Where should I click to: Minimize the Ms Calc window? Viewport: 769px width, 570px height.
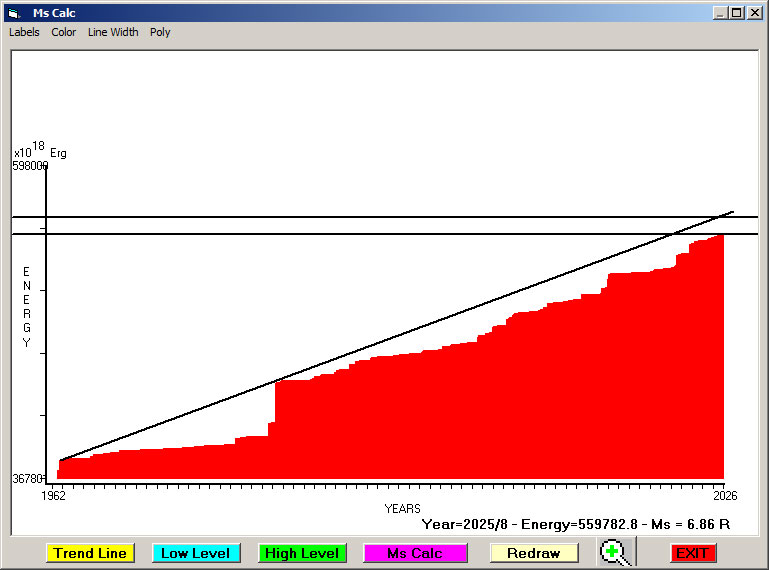[x=720, y=13]
